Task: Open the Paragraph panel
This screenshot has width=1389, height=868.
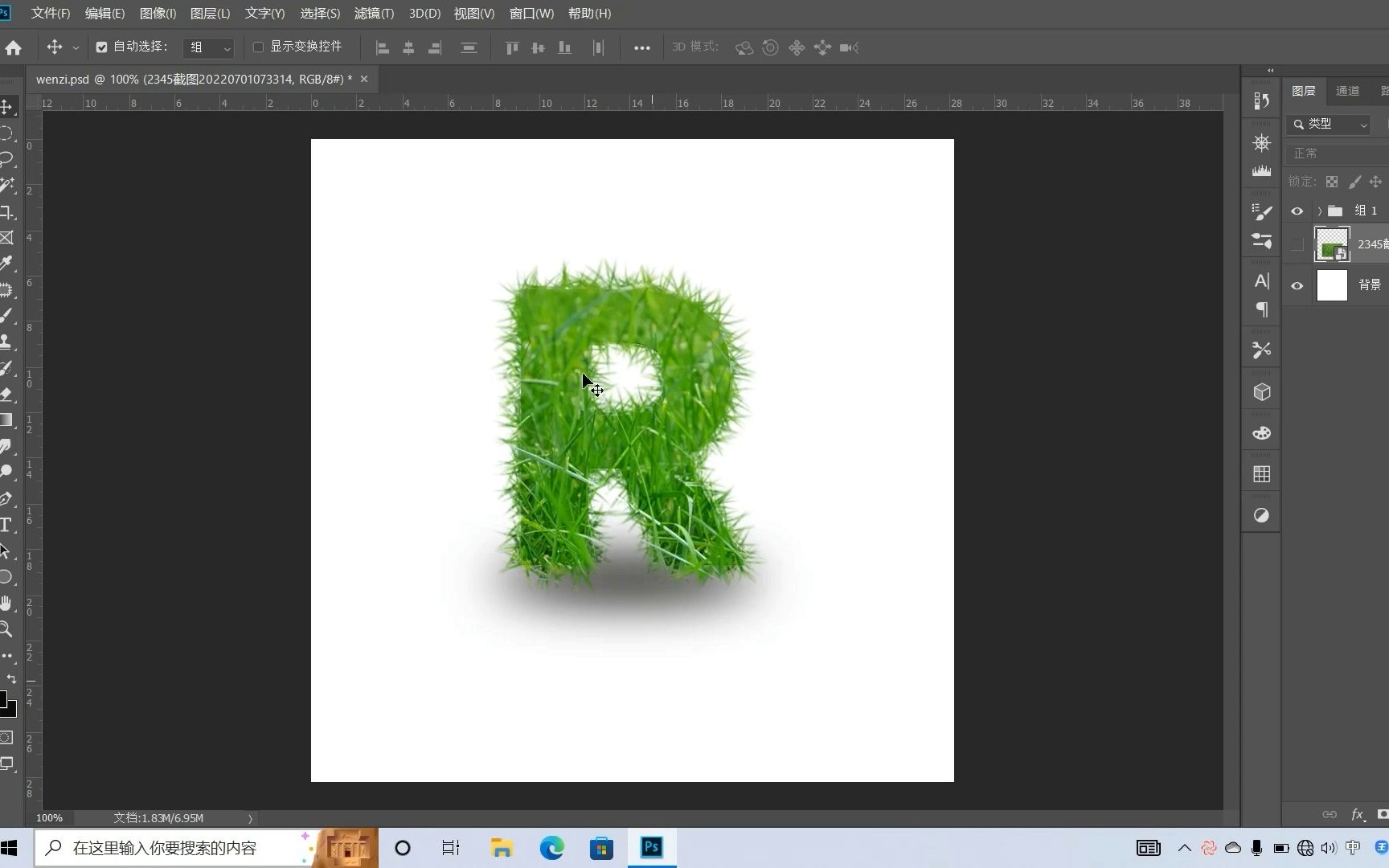Action: (x=1261, y=310)
